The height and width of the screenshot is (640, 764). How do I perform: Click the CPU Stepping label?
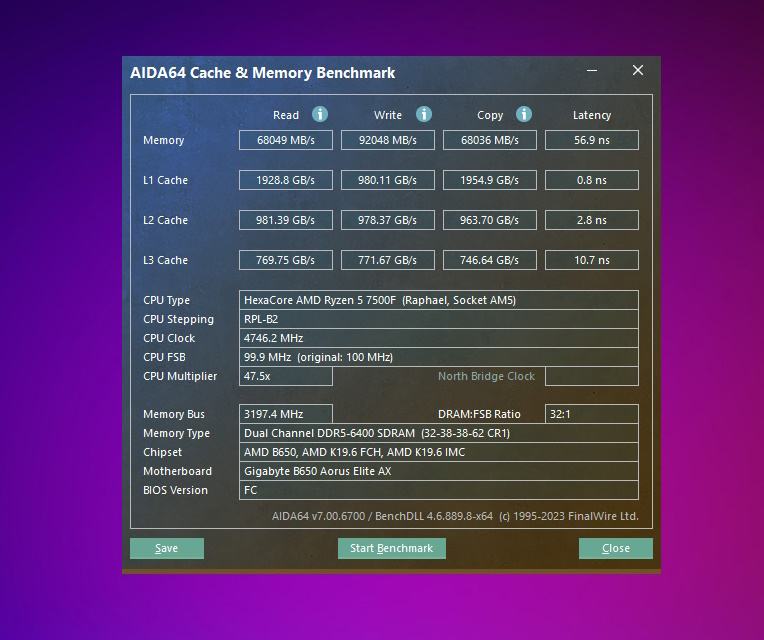point(178,320)
